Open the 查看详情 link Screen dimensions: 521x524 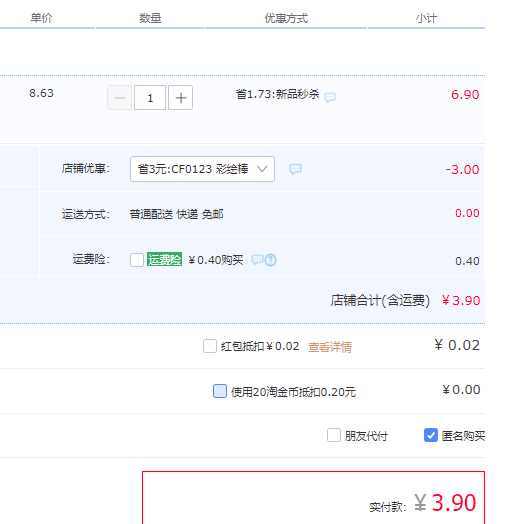330,347
